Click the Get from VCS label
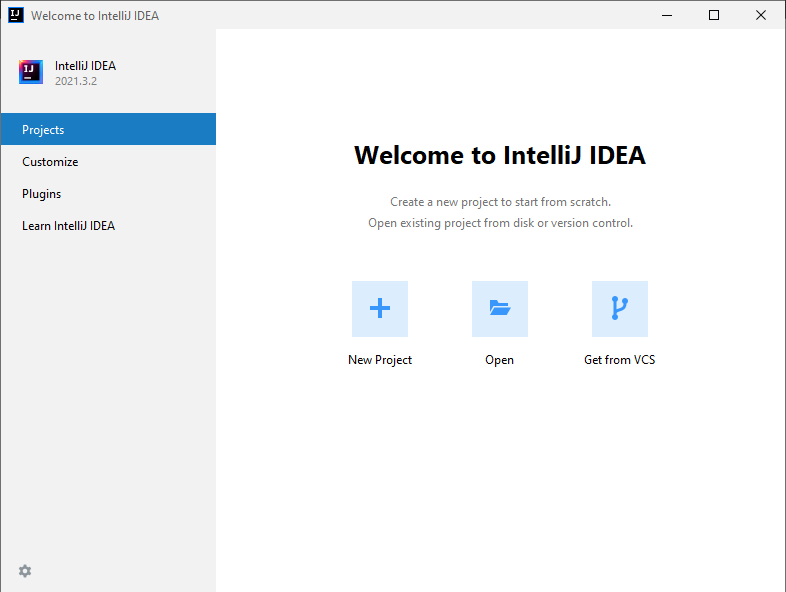The height and width of the screenshot is (592, 786). tap(620, 360)
